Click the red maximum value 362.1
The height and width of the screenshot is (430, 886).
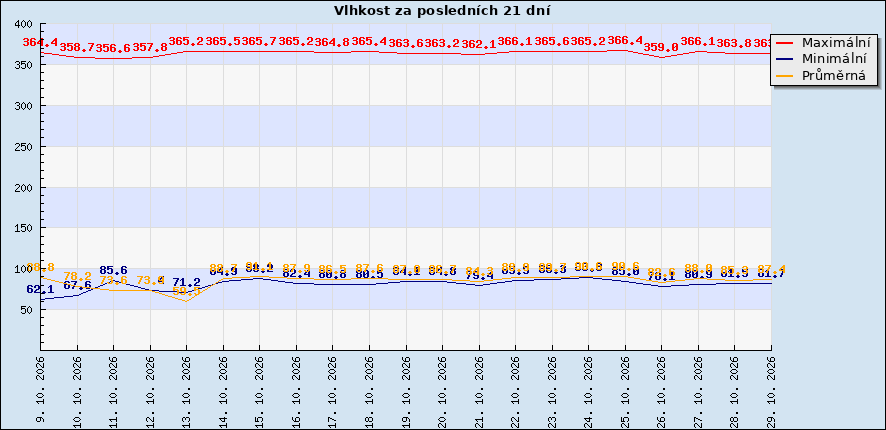pyautogui.click(x=479, y=44)
